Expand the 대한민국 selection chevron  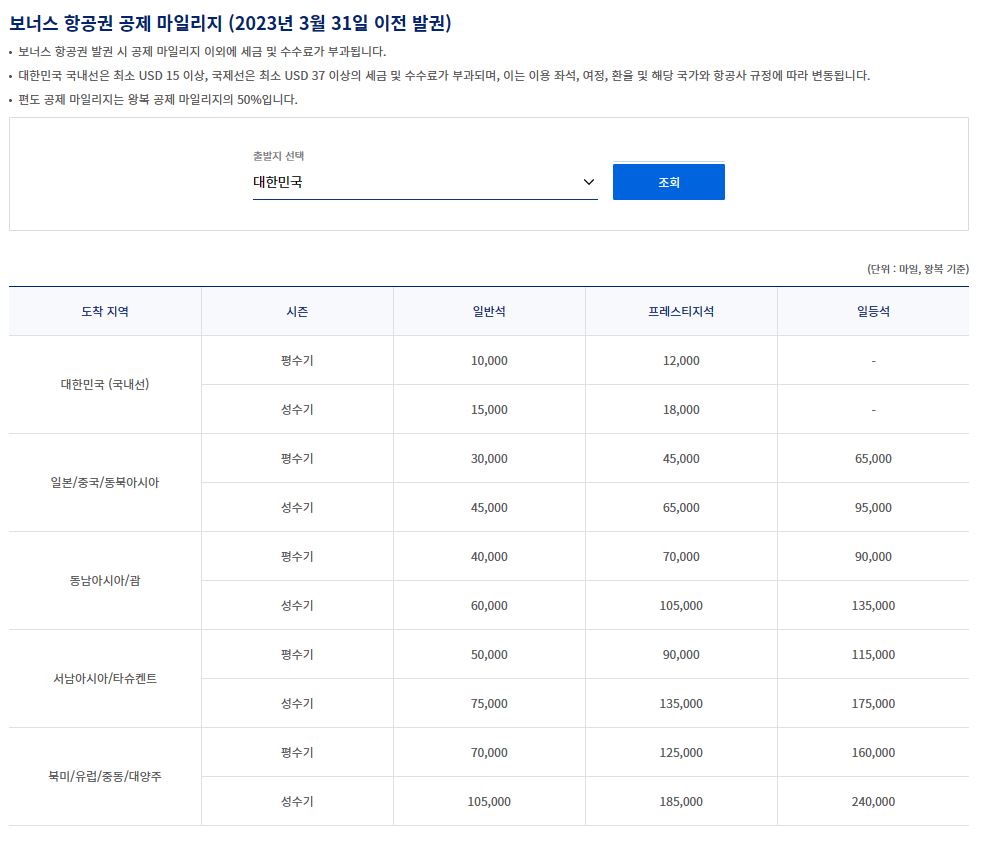point(588,181)
